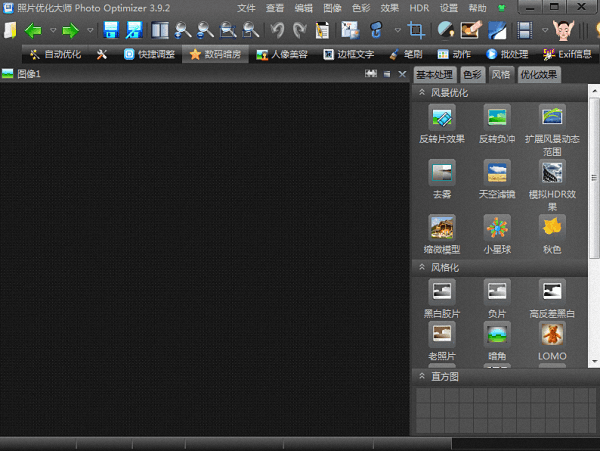This screenshot has height=451, width=600.
Task: Open 笔刷 mode
Action: pos(406,55)
